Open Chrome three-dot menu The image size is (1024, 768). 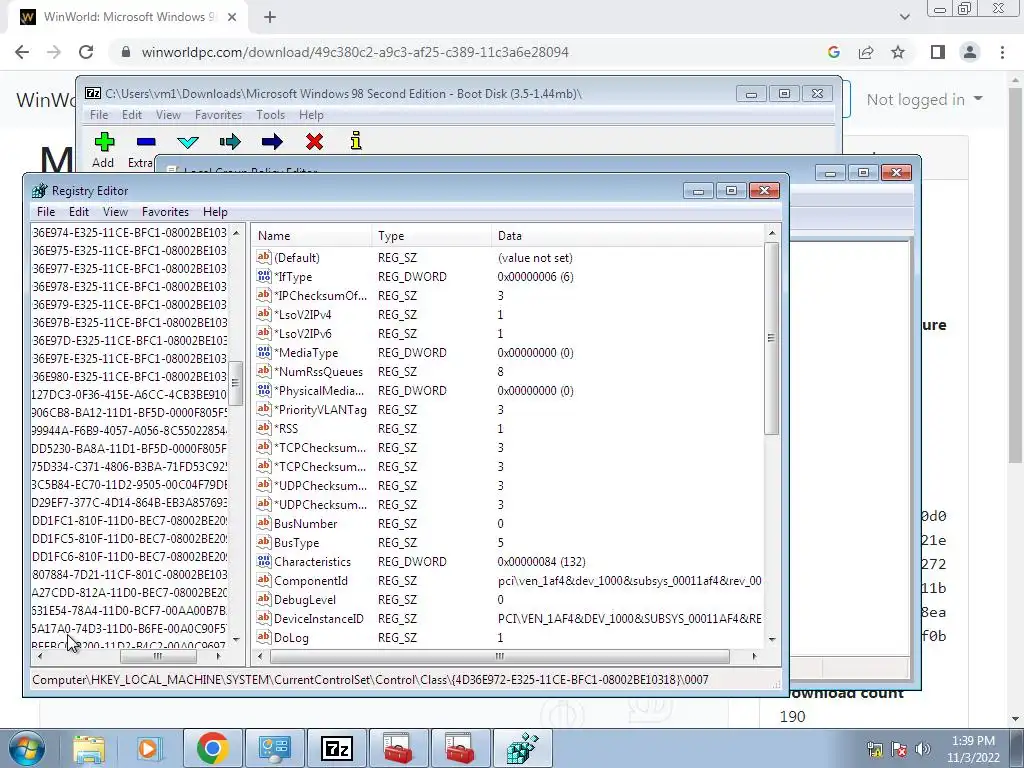click(x=1002, y=52)
